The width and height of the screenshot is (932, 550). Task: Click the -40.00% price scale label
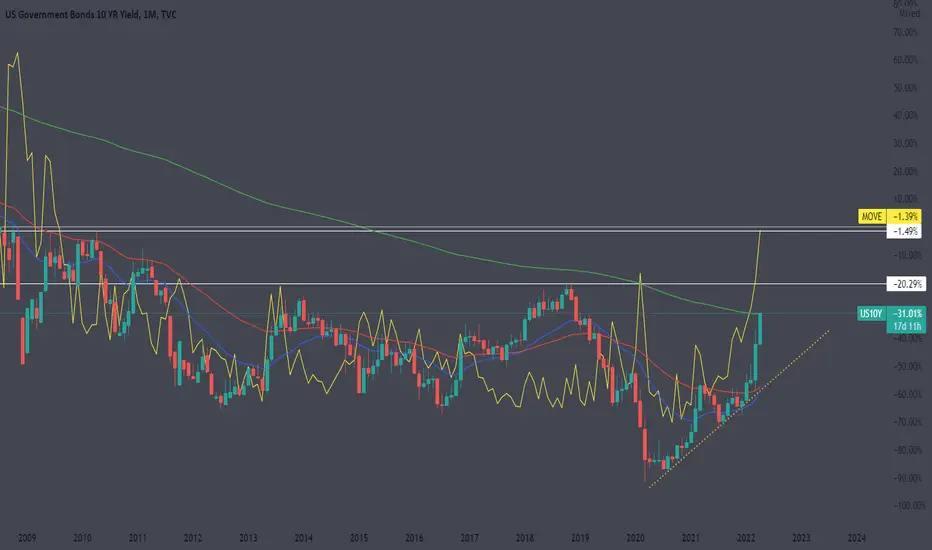(907, 338)
